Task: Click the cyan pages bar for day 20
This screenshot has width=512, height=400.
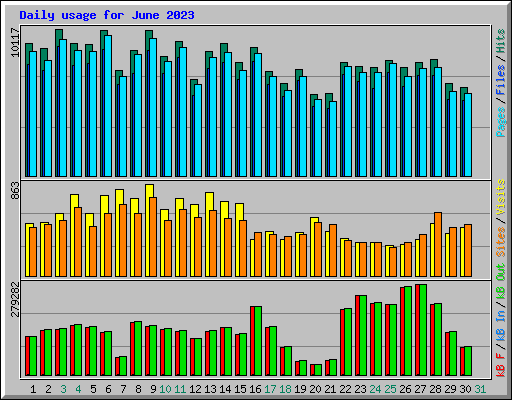Action: [318, 138]
